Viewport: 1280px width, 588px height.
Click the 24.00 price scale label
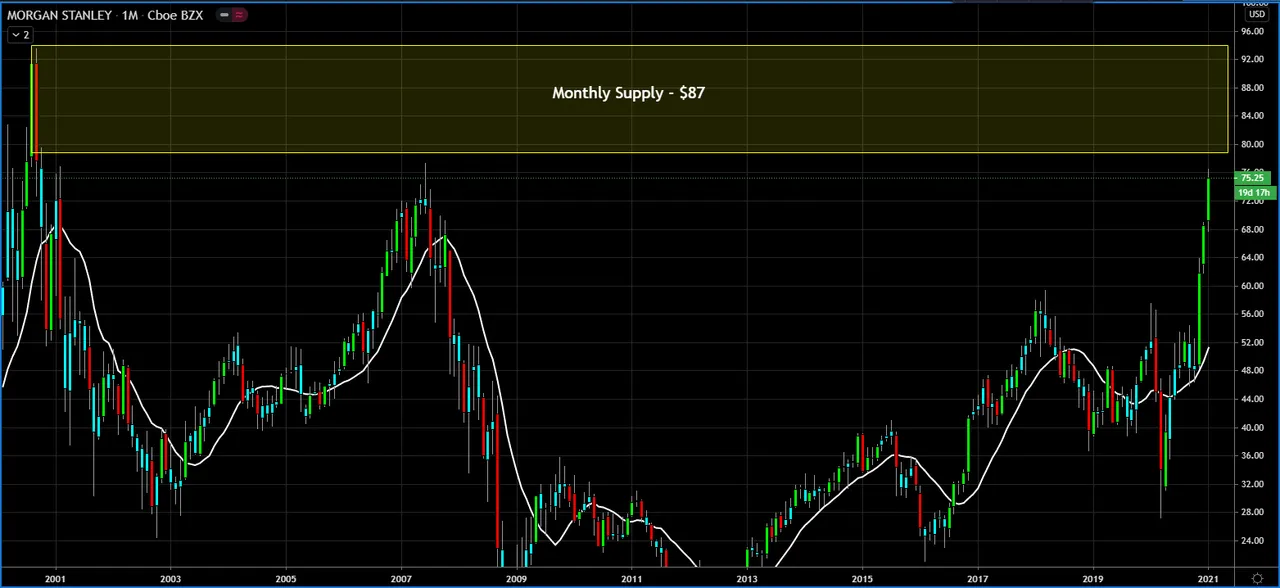point(1252,540)
